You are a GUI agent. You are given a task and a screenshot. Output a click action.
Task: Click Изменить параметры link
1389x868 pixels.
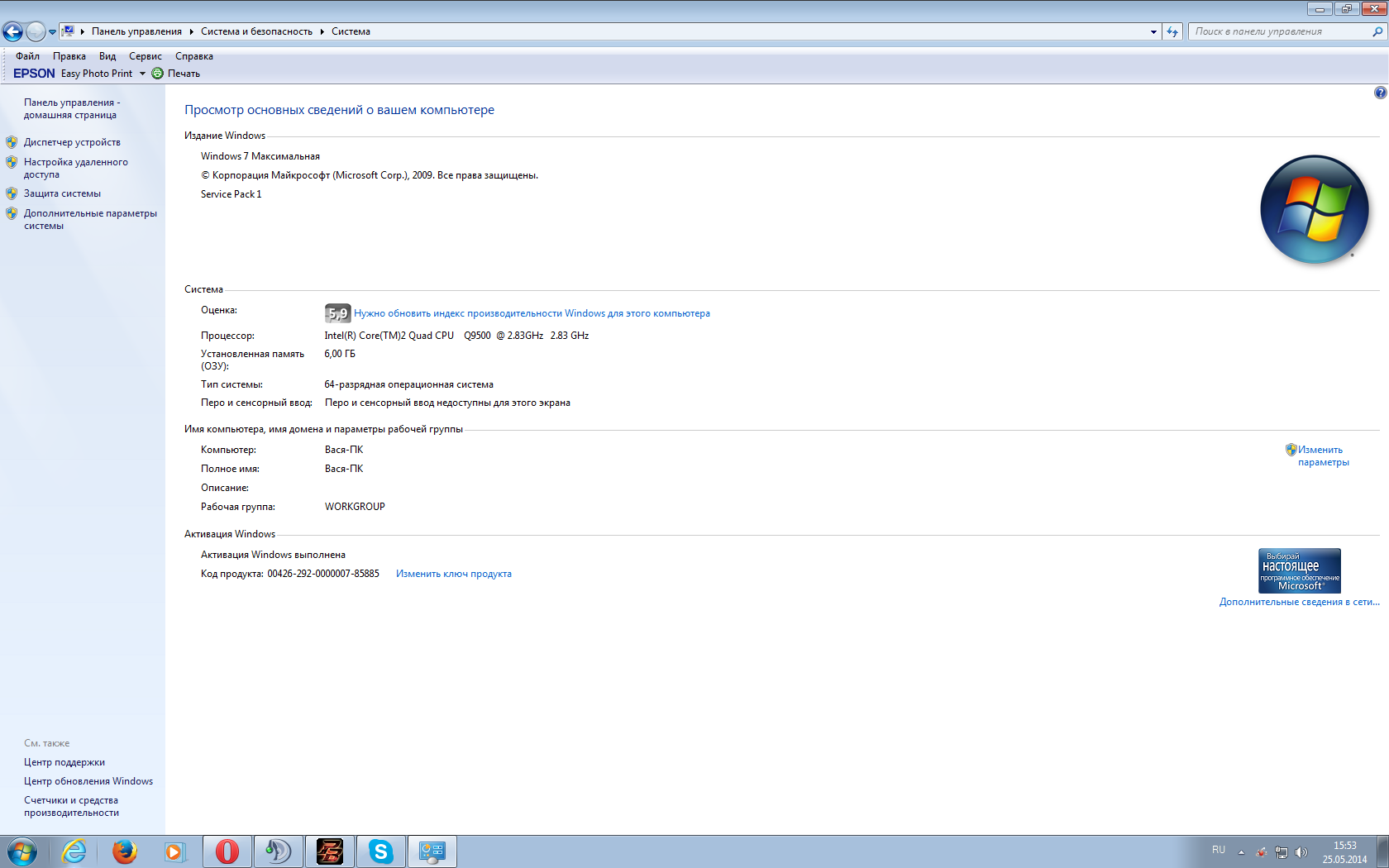[1323, 455]
